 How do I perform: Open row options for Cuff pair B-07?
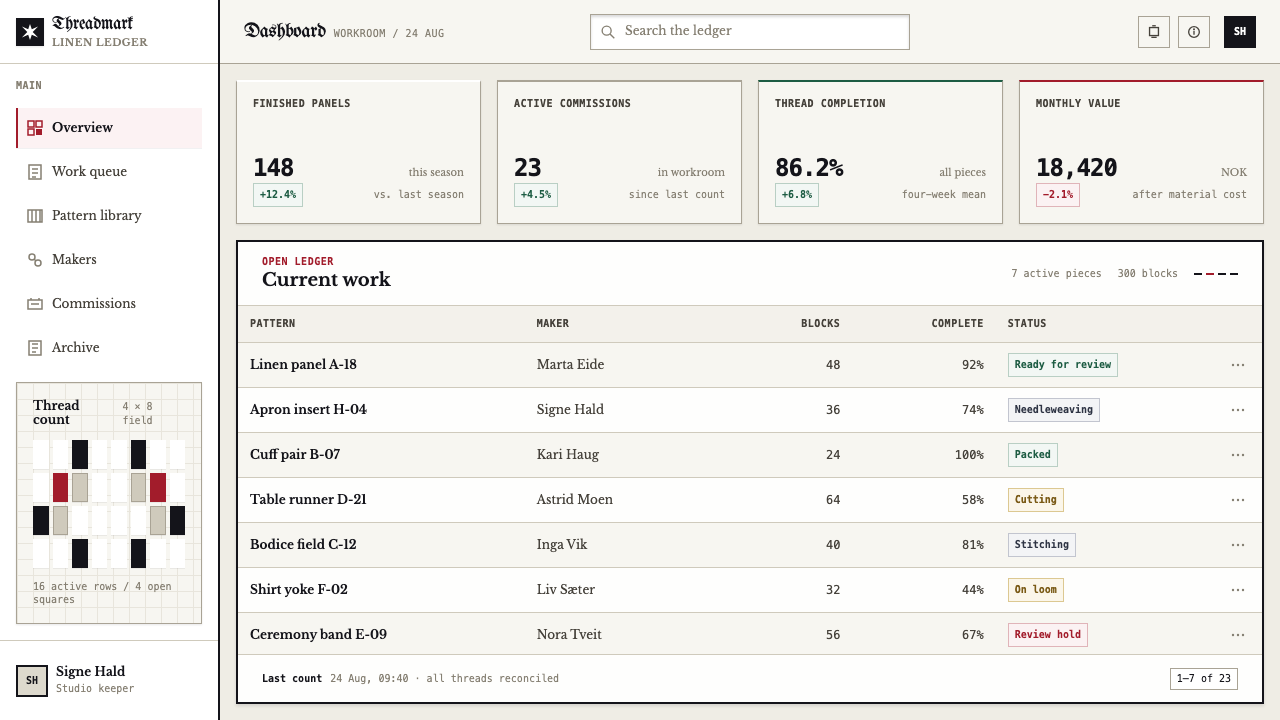tap(1238, 455)
